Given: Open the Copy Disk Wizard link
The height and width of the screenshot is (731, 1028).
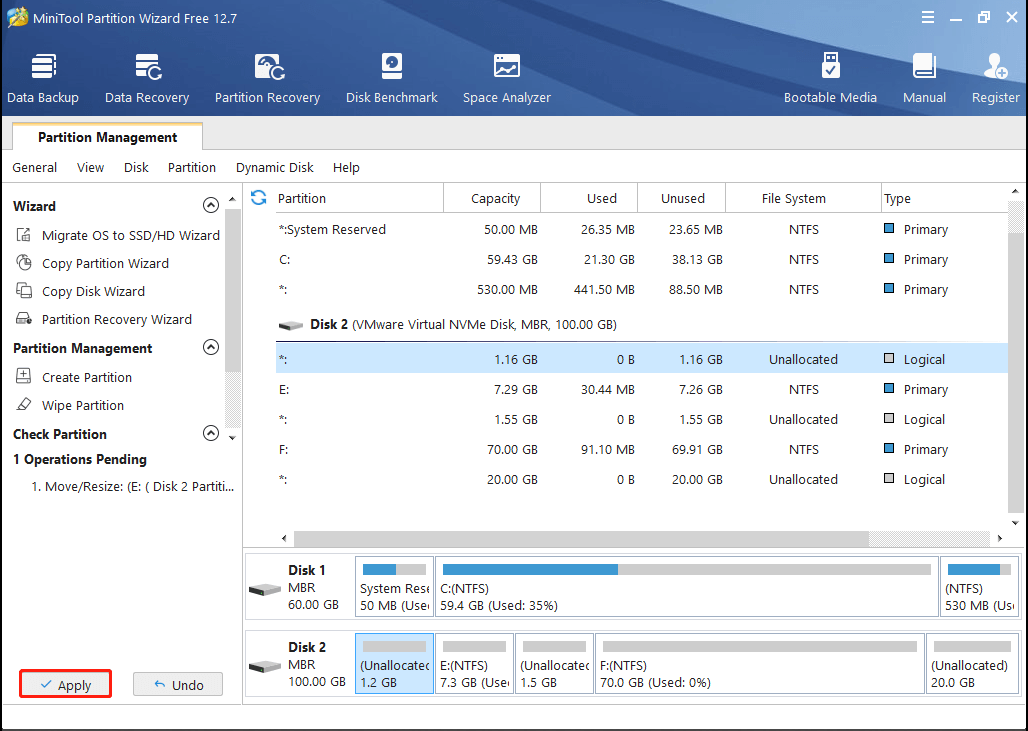Looking at the screenshot, I should point(93,291).
